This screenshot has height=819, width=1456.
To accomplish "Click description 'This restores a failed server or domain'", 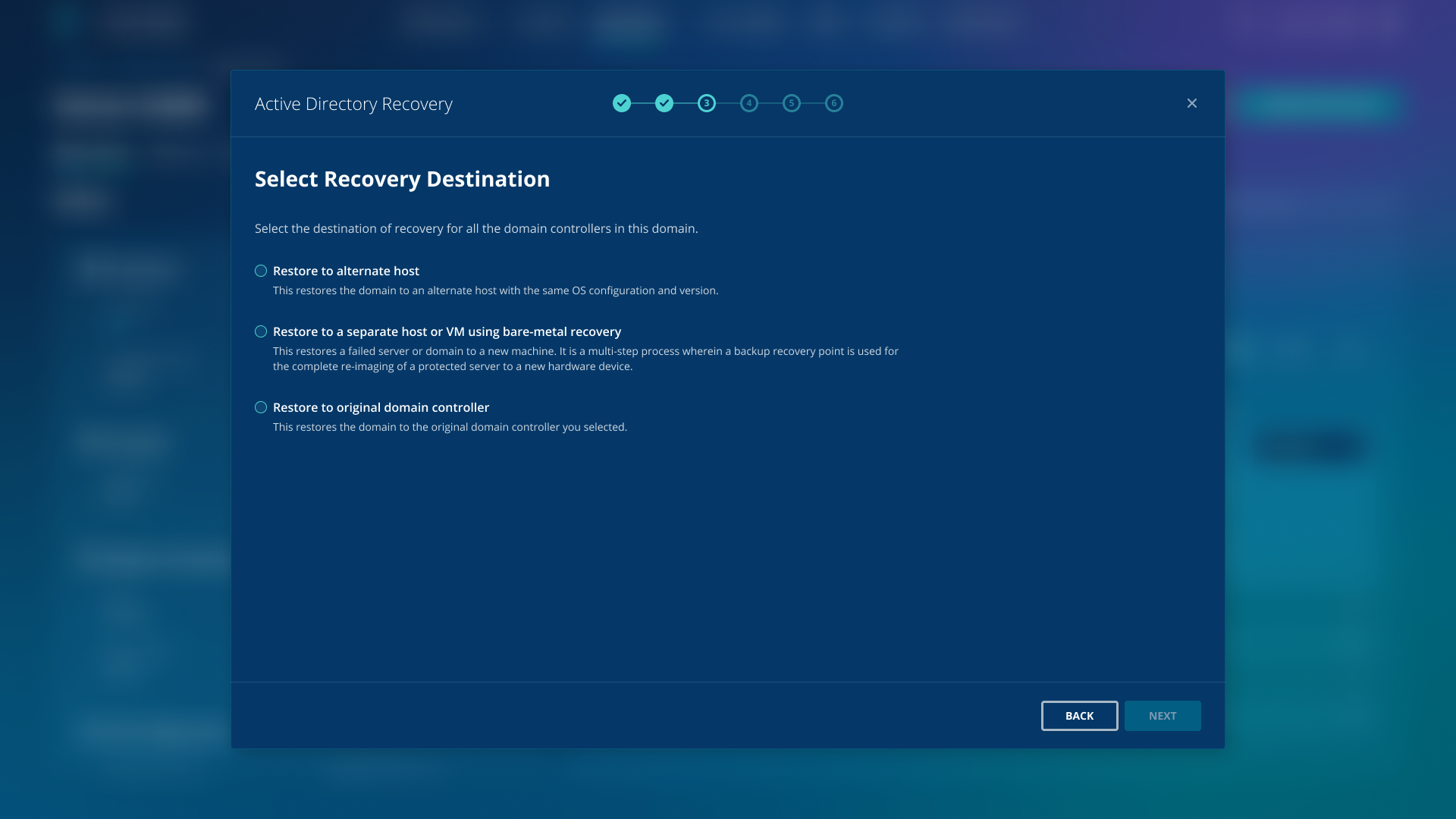I will pos(585,359).
